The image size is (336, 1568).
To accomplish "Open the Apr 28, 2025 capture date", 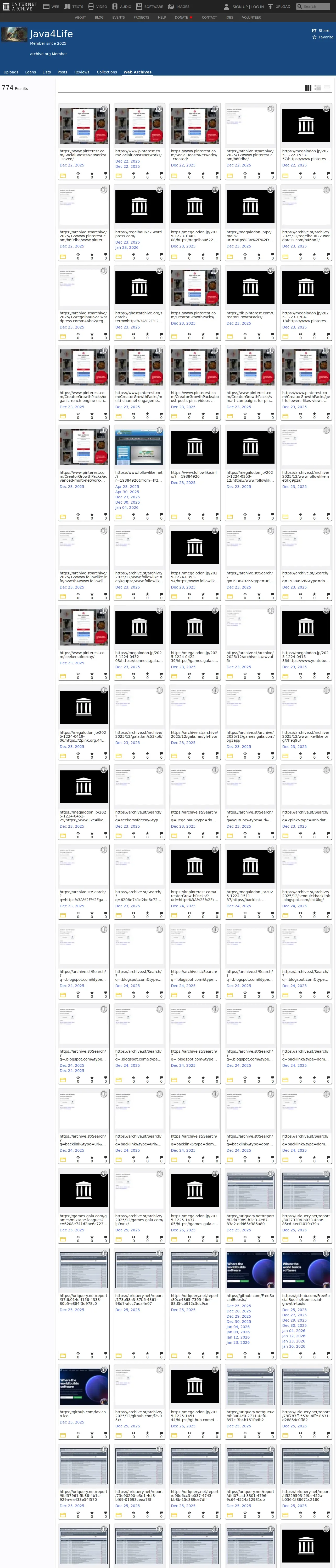I will (x=127, y=487).
